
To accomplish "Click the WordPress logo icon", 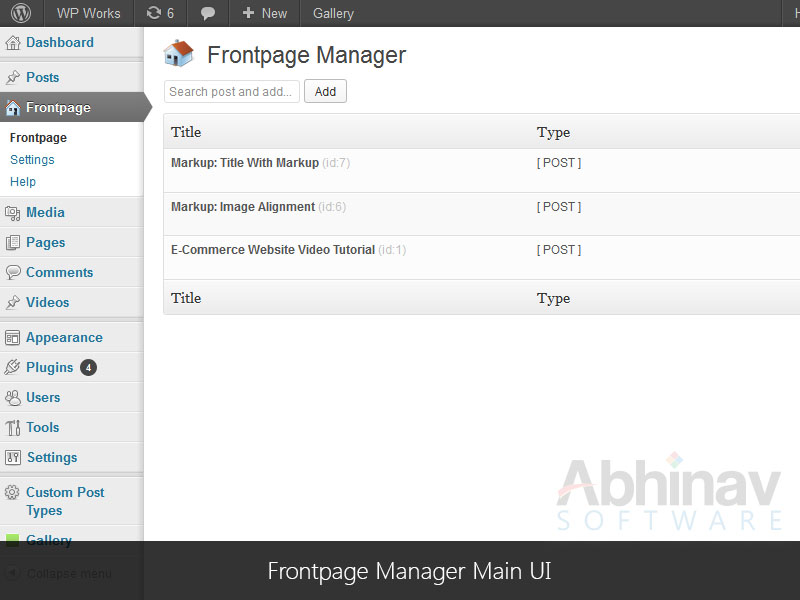I will click(x=22, y=13).
